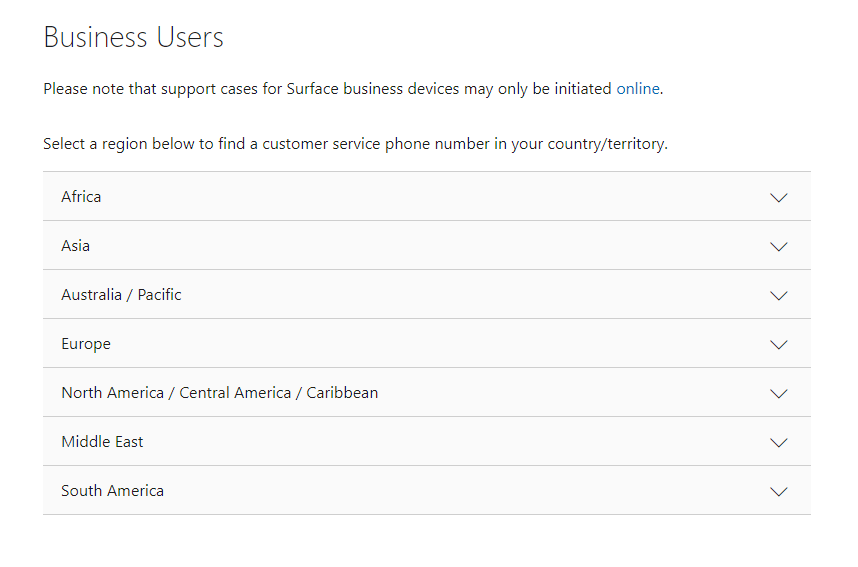This screenshot has height=567, width=858.
Task: Click the Middle East chevron icon
Action: point(779,442)
